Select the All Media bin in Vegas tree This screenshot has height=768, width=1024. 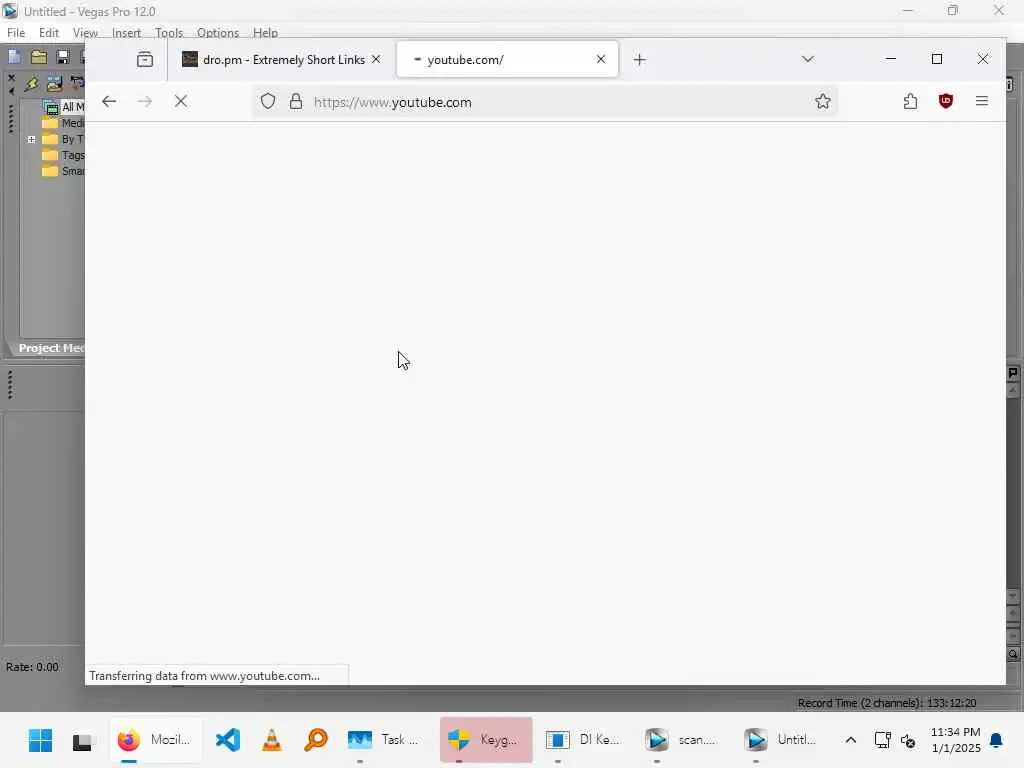64,106
